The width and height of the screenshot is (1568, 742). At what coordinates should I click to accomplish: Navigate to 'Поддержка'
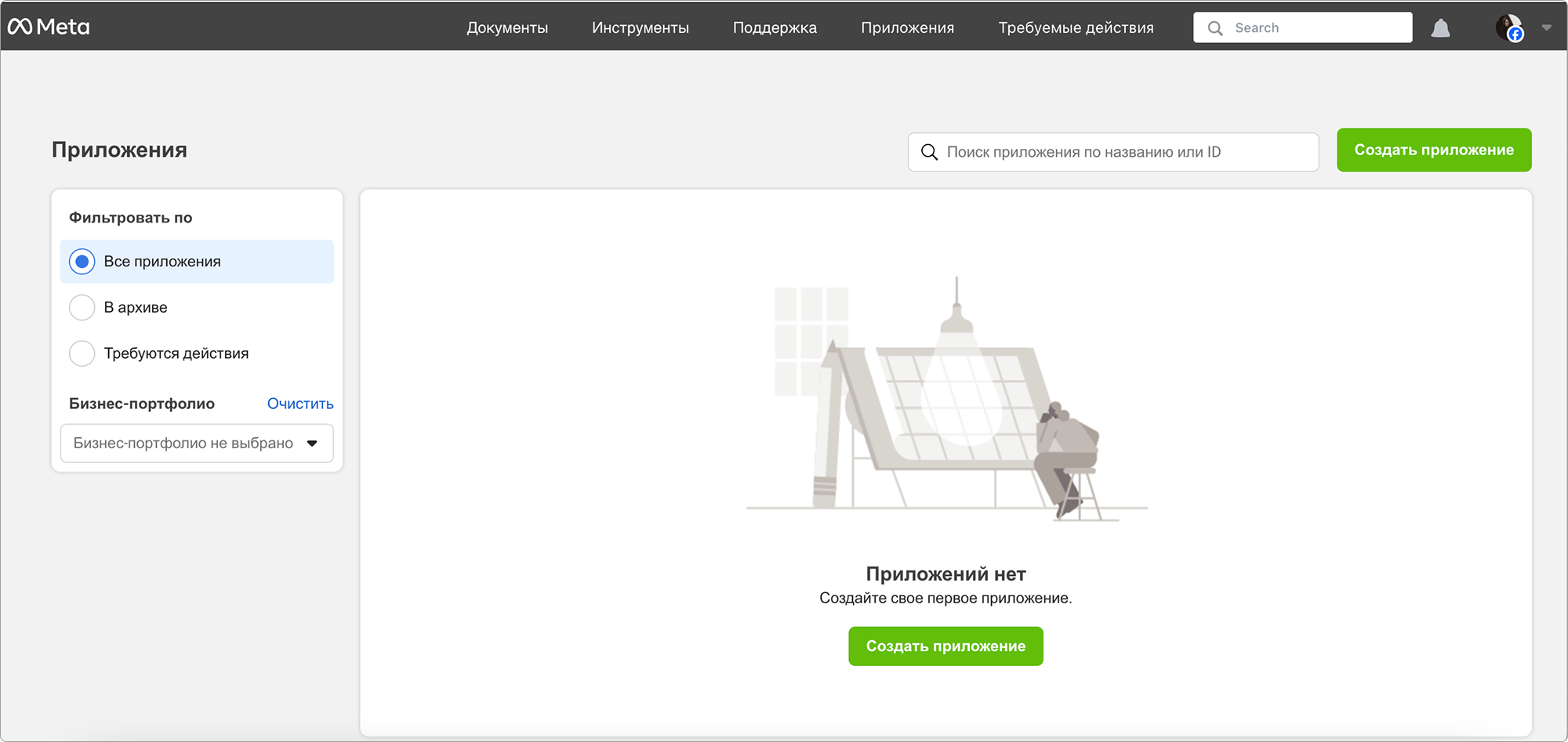click(x=775, y=27)
